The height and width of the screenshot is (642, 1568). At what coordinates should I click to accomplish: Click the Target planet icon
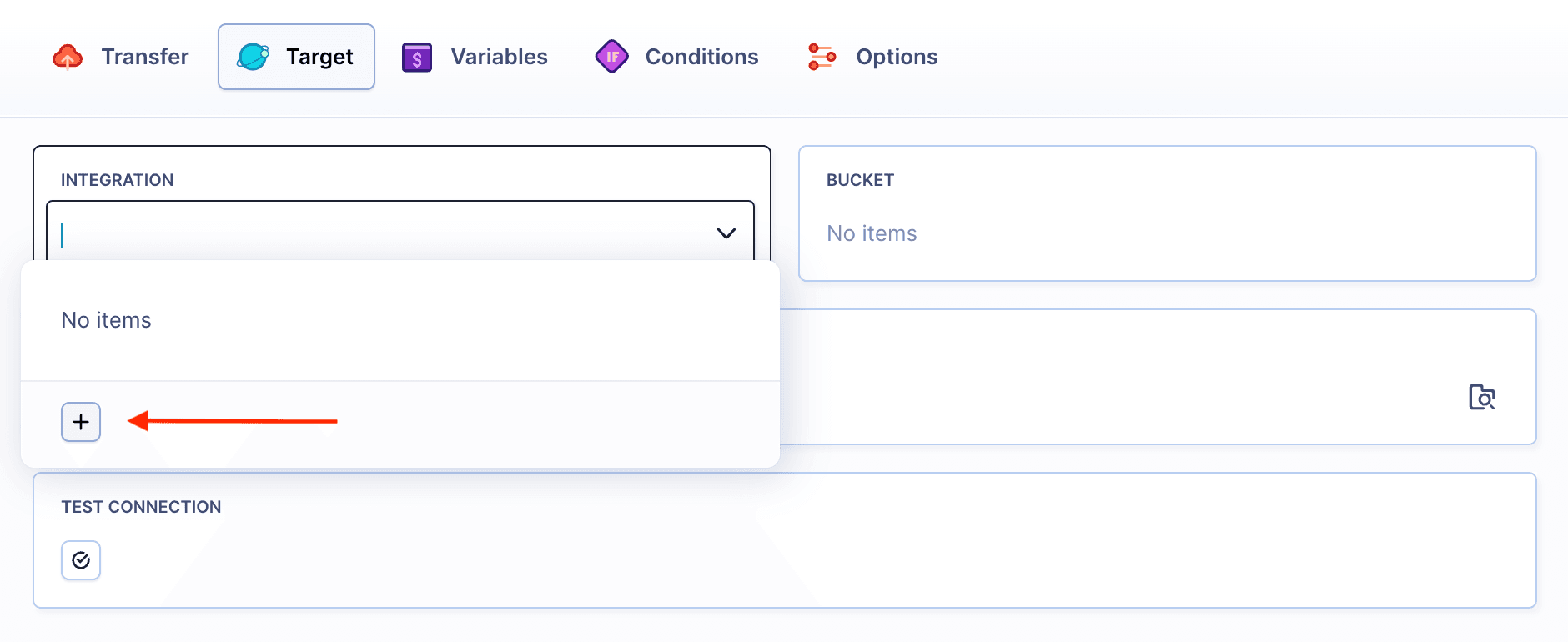[251, 56]
